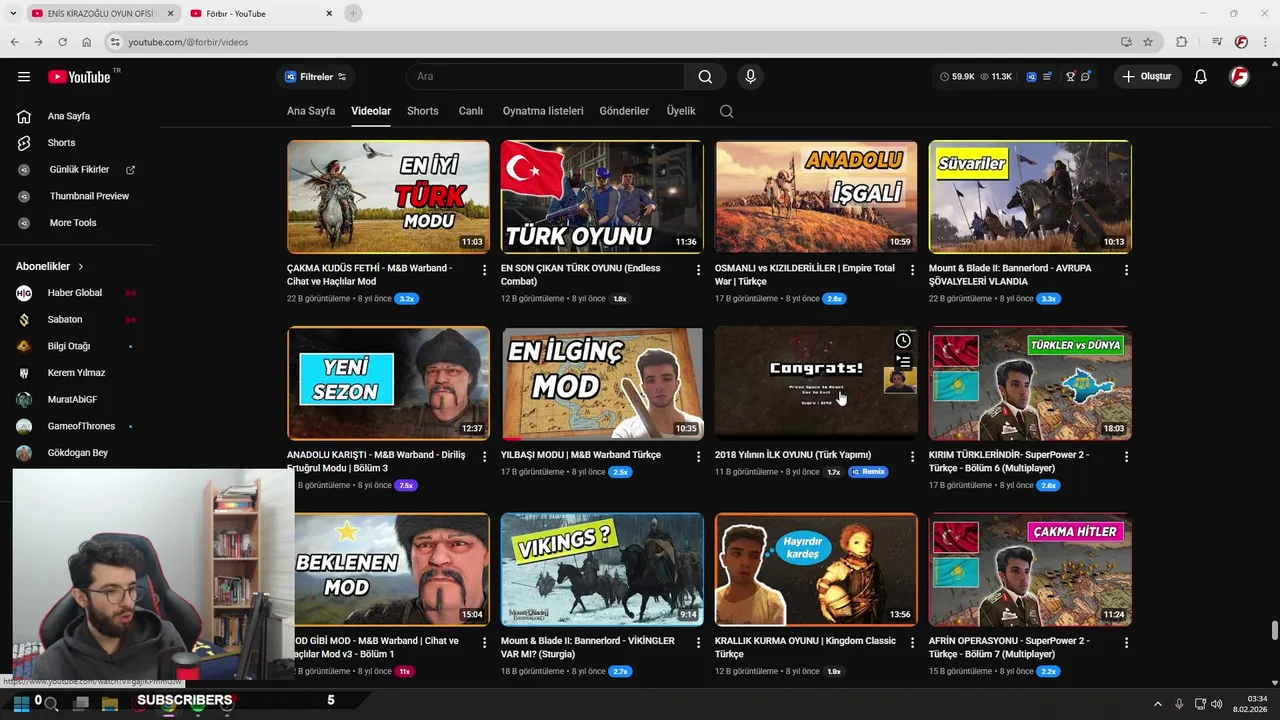1280x720 pixels.
Task: Open the vidIQ Filtreler dropdown
Action: coord(316,77)
